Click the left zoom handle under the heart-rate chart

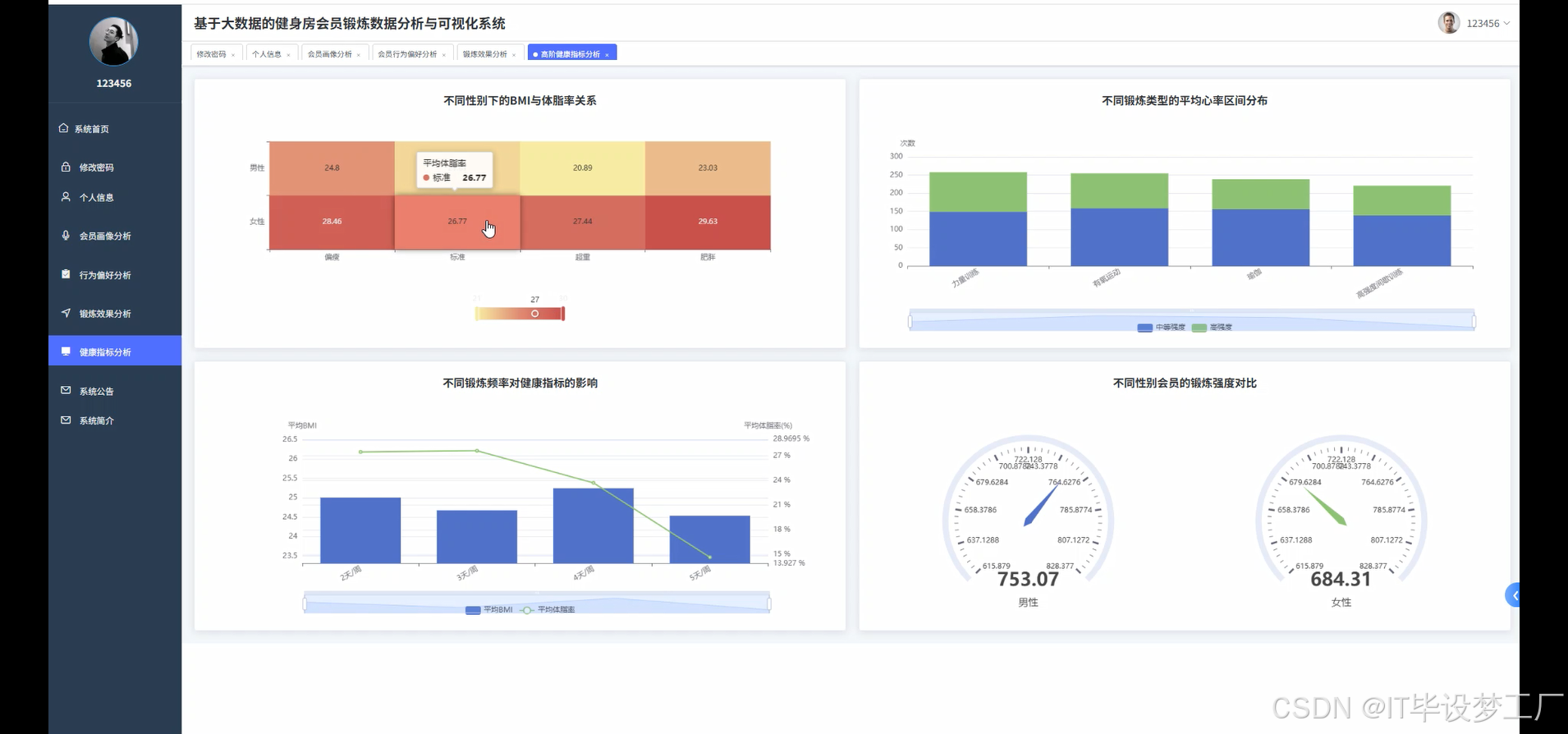coord(910,321)
